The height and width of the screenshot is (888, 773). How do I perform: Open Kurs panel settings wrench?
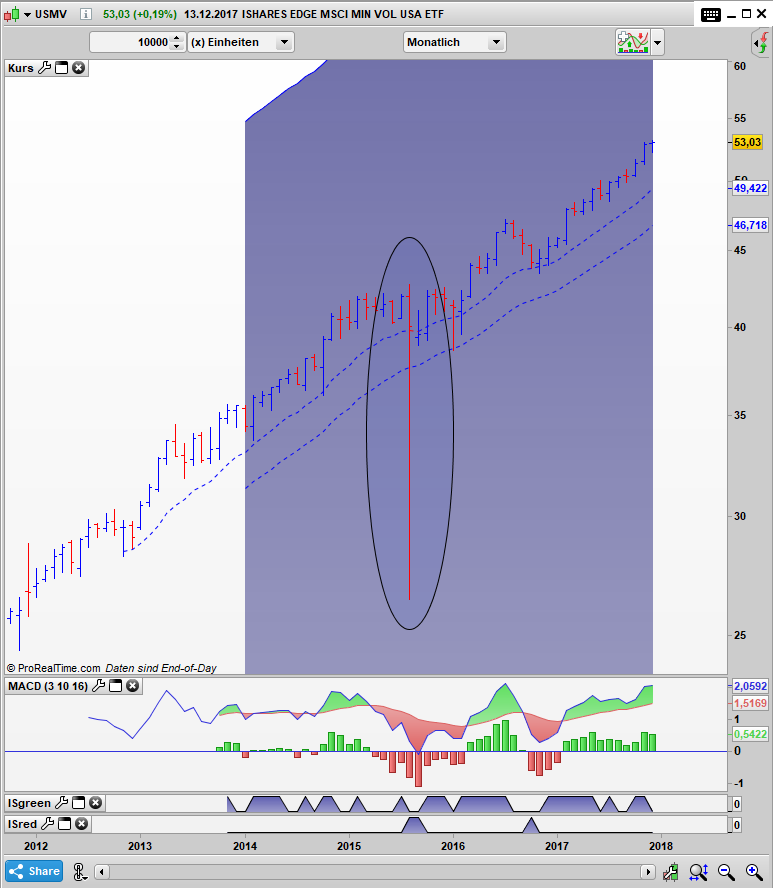pyautogui.click(x=44, y=68)
